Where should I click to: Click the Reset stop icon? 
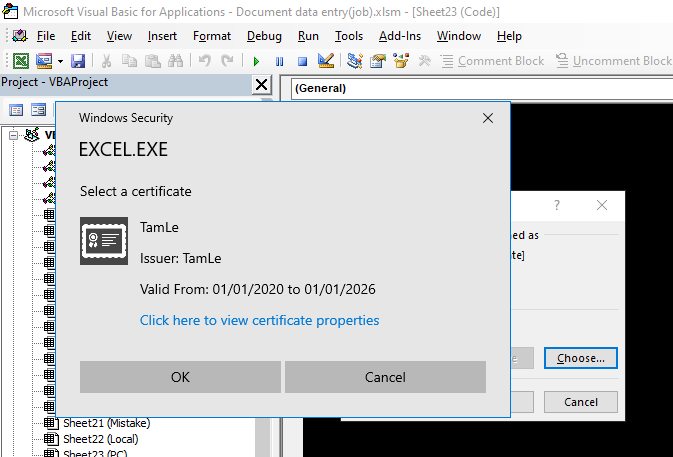(x=302, y=61)
